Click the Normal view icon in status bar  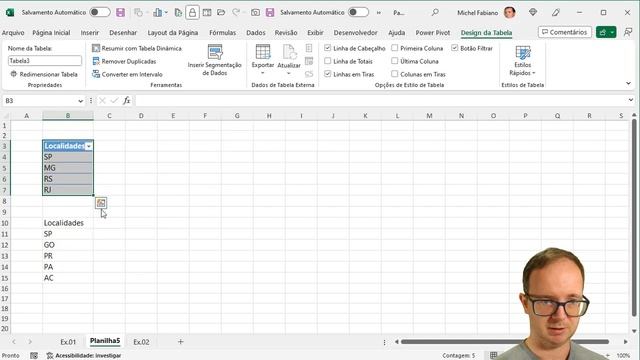(493, 356)
